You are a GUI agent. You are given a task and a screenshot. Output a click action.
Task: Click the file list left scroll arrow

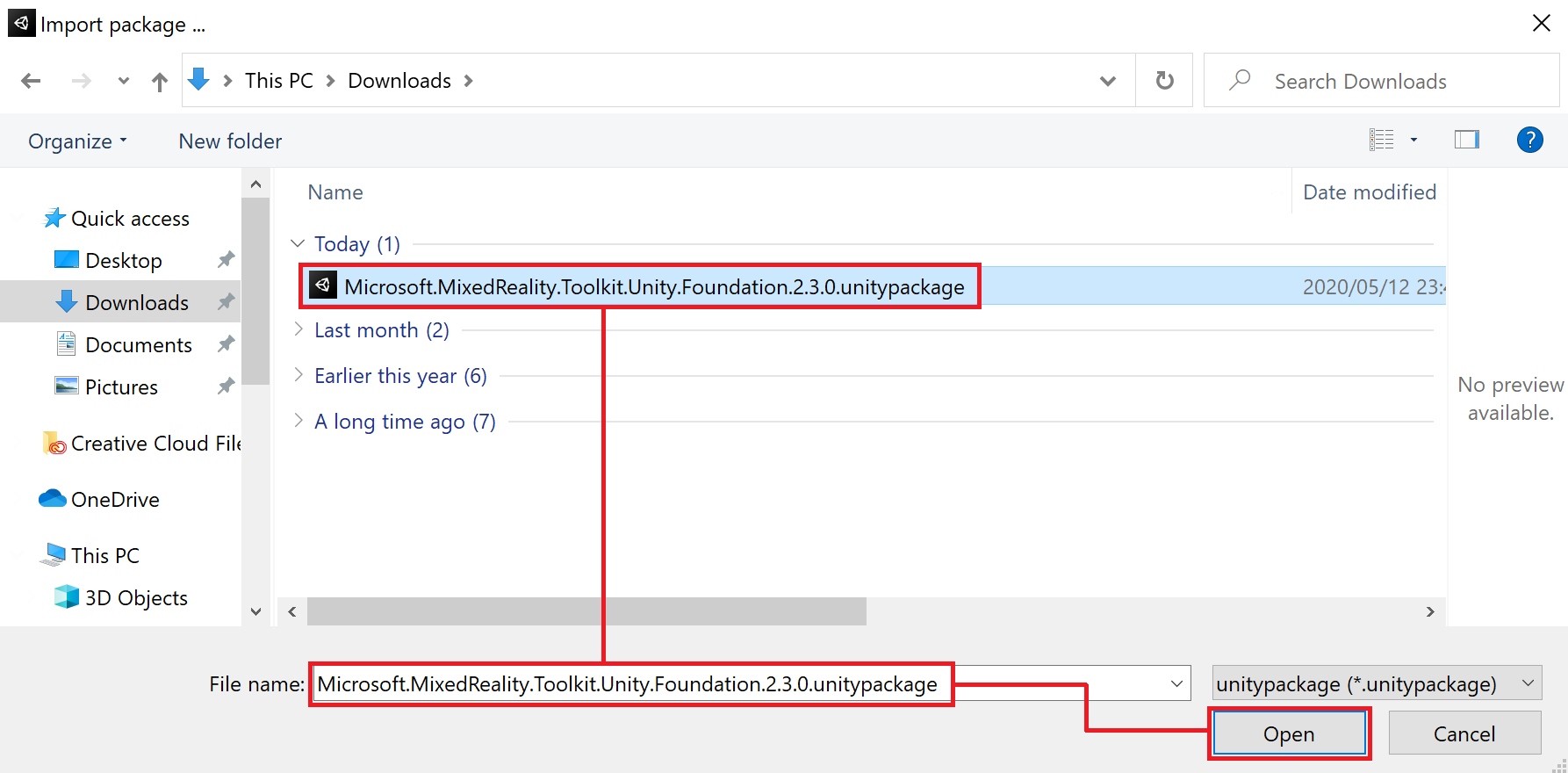tap(292, 611)
